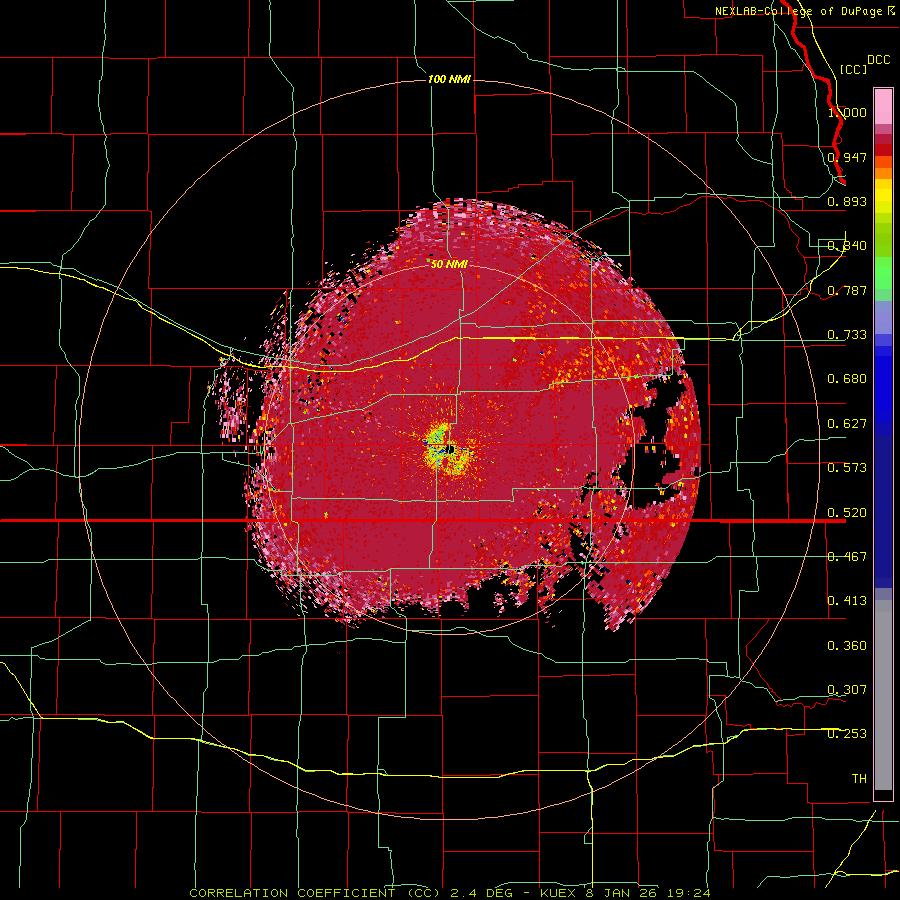The image size is (900, 900).
Task: Select the 0.467 scale value
Action: [847, 557]
